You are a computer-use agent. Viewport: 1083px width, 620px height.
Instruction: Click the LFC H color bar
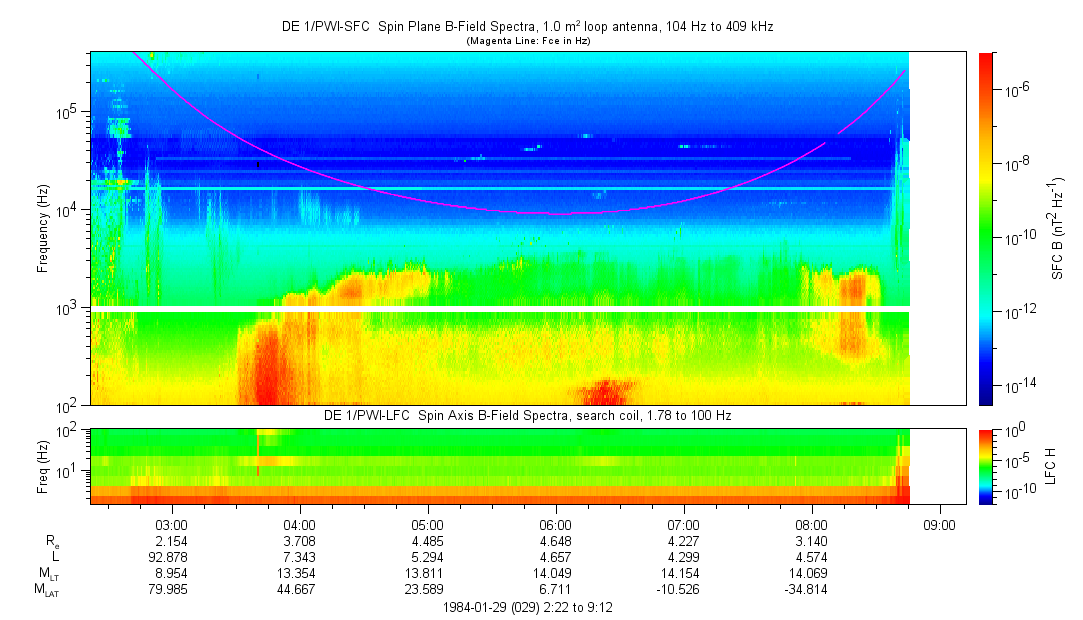point(986,467)
